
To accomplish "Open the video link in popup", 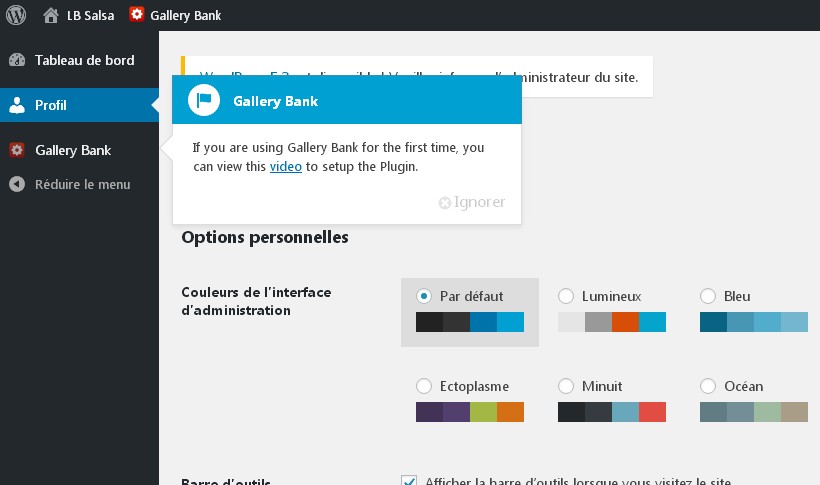I will 286,166.
